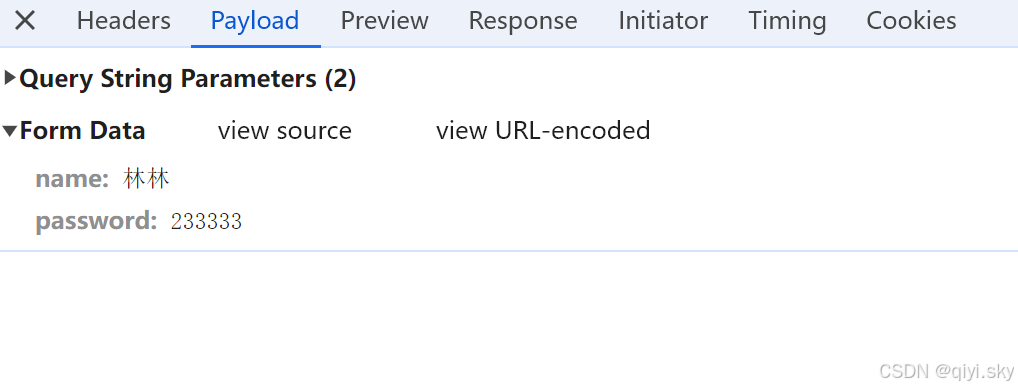Click view URL-encoded link
Screen dimensions: 1018x389
[543, 131]
